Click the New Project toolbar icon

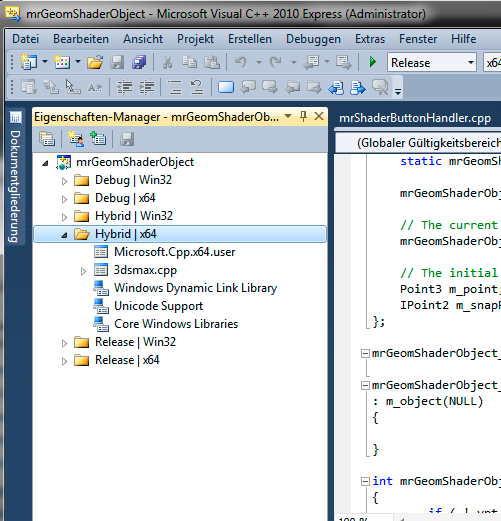coord(29,62)
